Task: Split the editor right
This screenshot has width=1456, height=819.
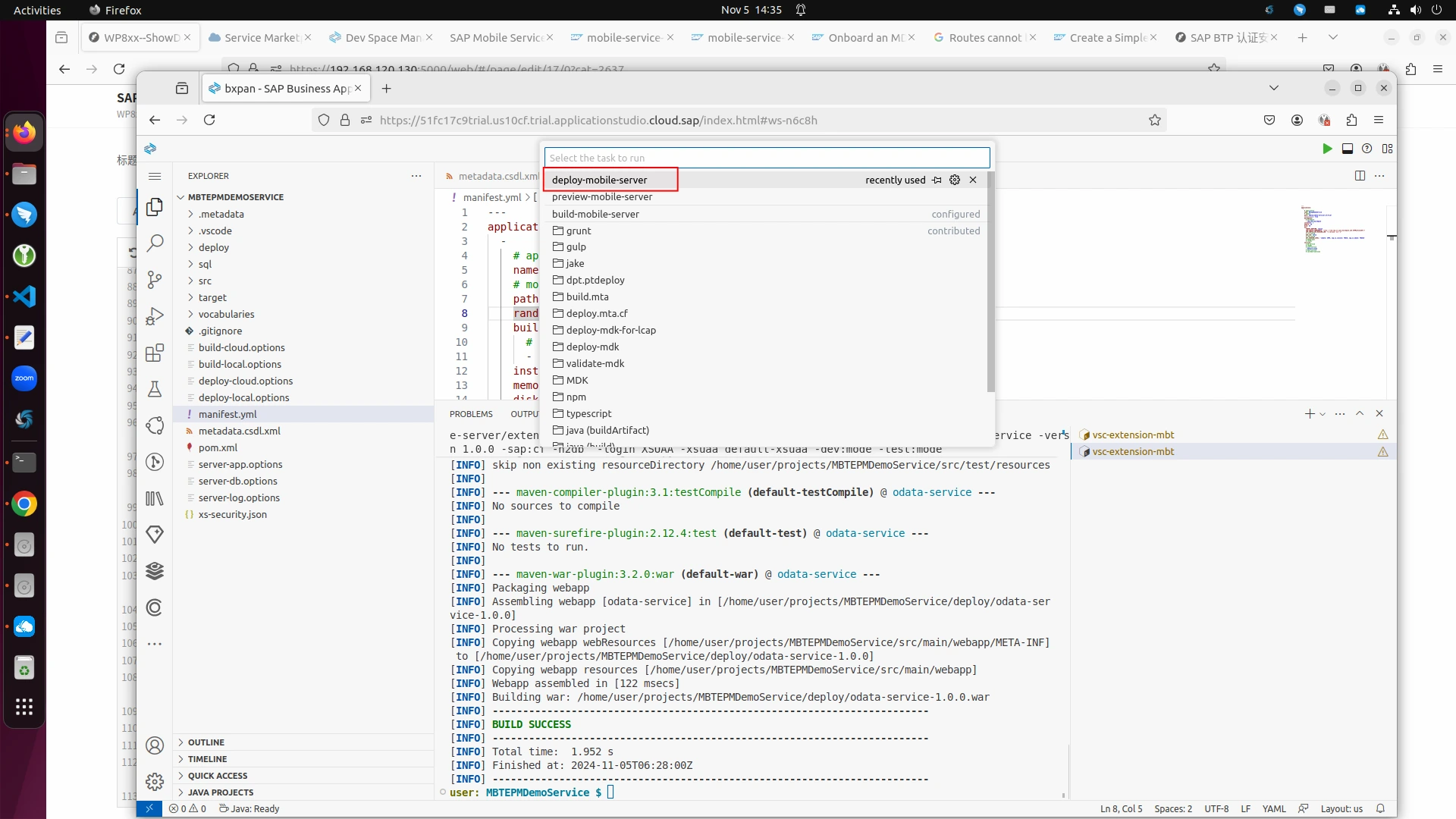Action: point(1360,176)
